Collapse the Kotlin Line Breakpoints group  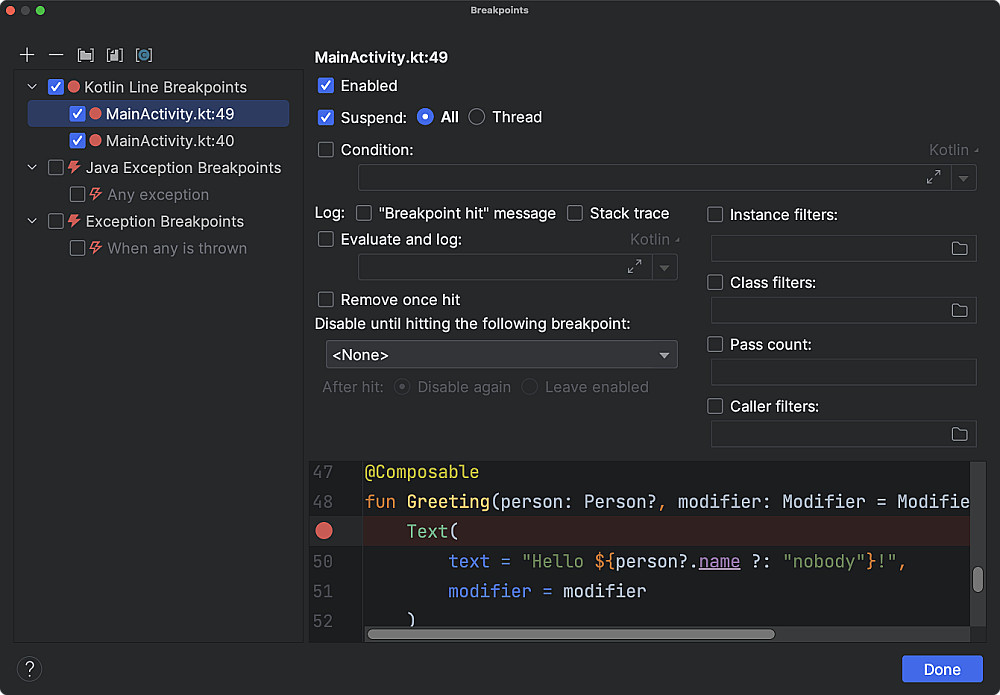tap(33, 87)
